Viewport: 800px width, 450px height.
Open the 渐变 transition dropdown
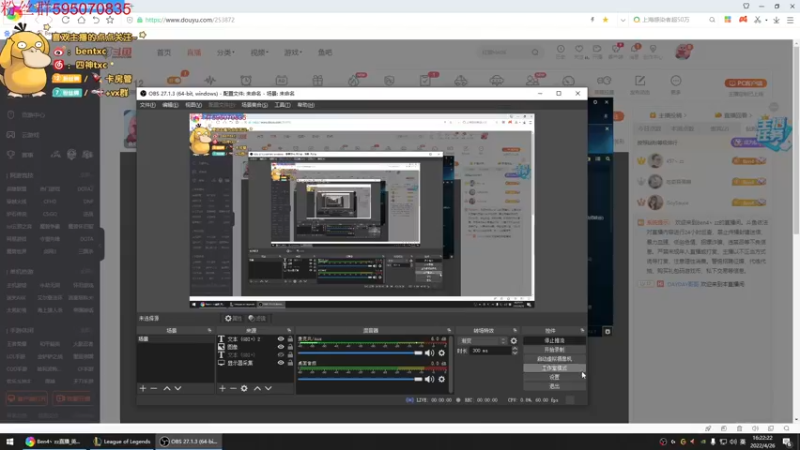(x=483, y=341)
